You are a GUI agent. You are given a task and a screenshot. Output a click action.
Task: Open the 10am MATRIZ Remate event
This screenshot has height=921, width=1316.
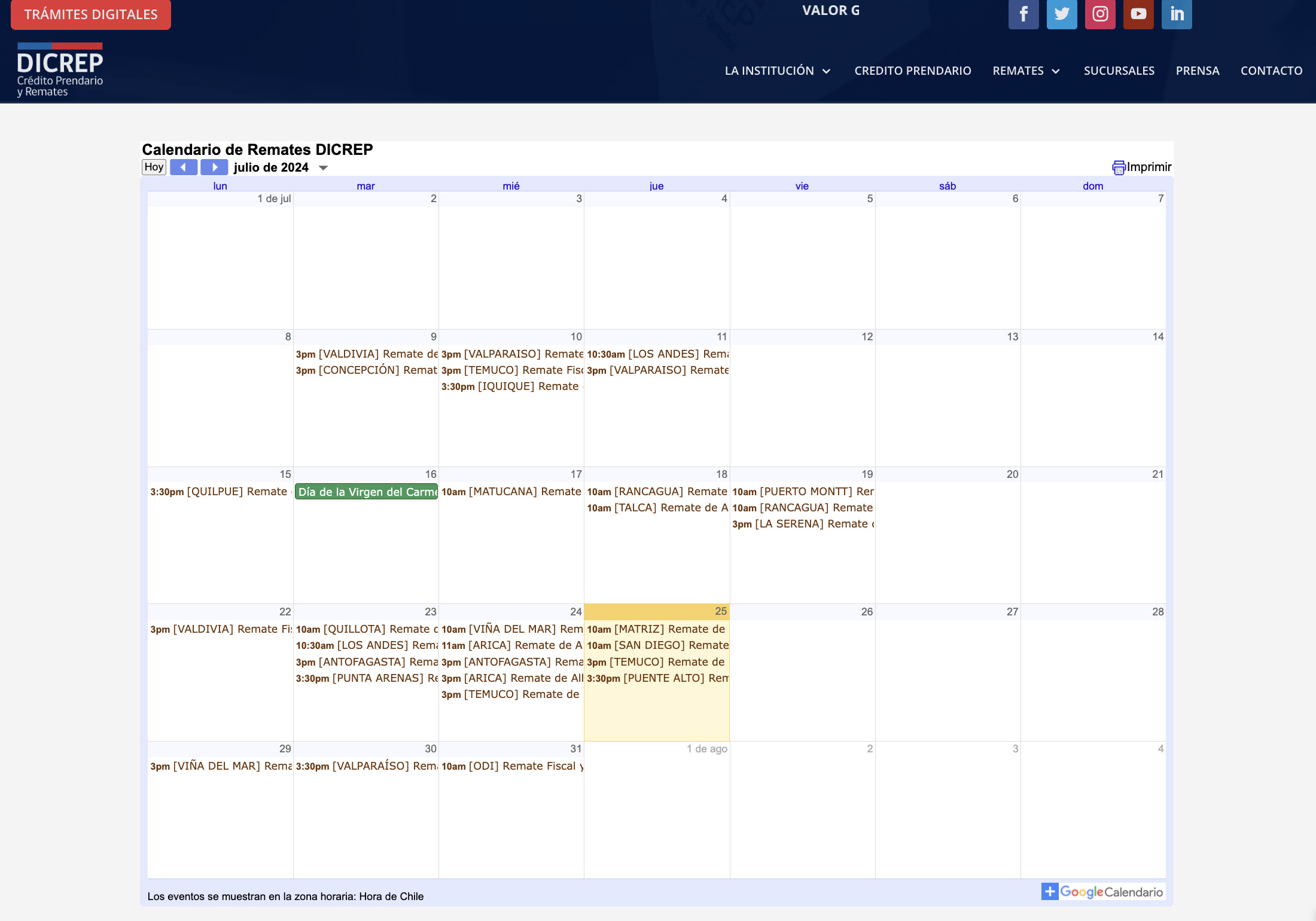coord(656,629)
